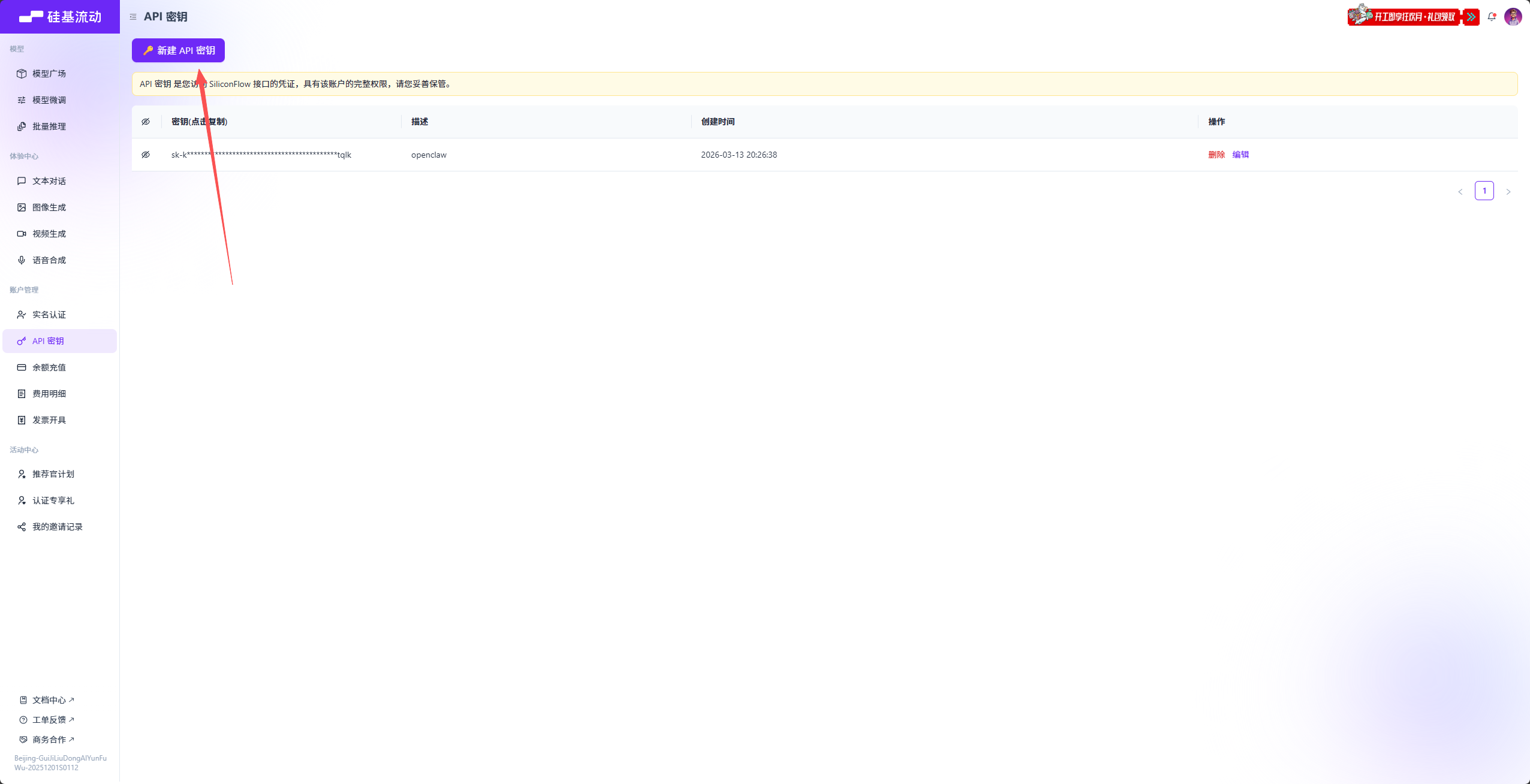The height and width of the screenshot is (784, 1530).
Task: Edit the openclaw key entry
Action: 1240,155
